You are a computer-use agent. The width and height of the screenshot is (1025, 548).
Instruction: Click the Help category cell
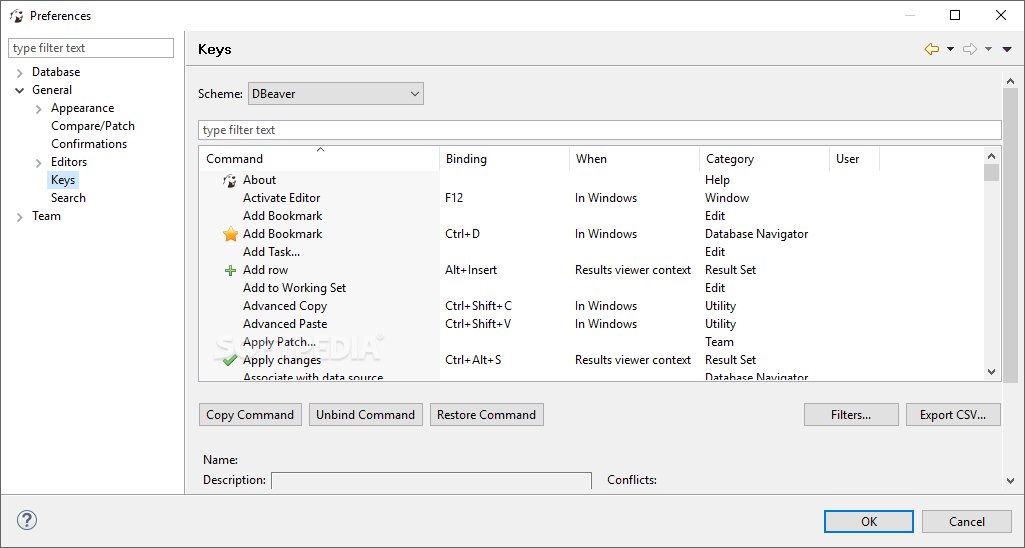tap(717, 180)
